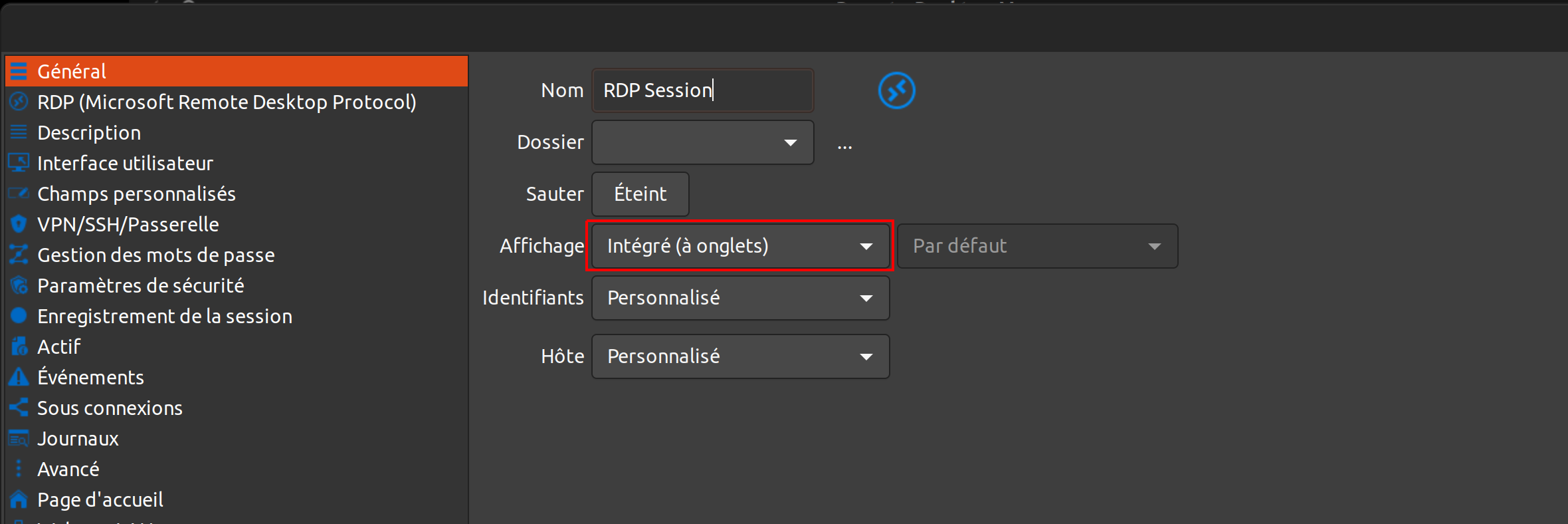The image size is (1568, 524).
Task: Click the Enregistrement de la session circle icon
Action: tap(19, 316)
